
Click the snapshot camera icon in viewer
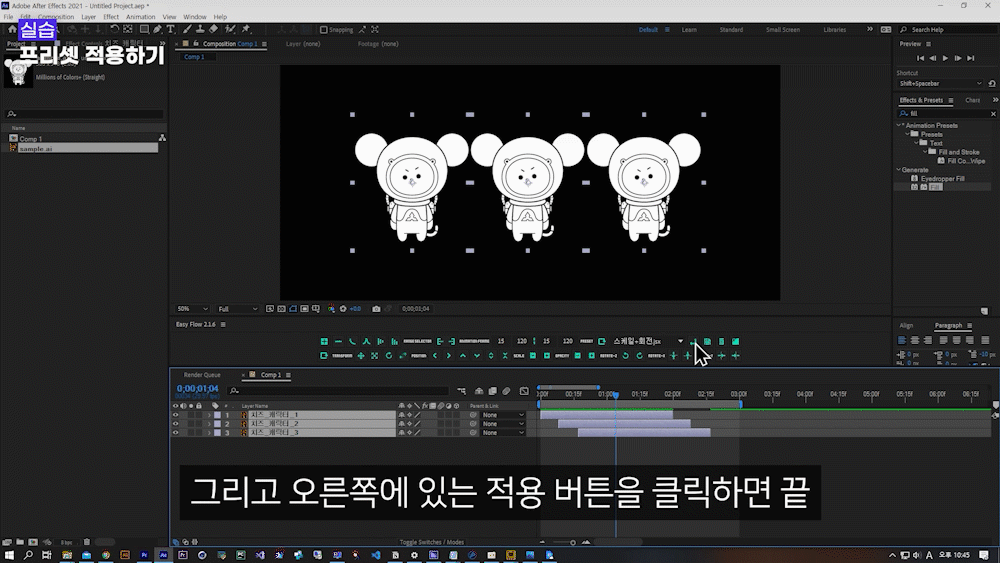pyautogui.click(x=376, y=309)
